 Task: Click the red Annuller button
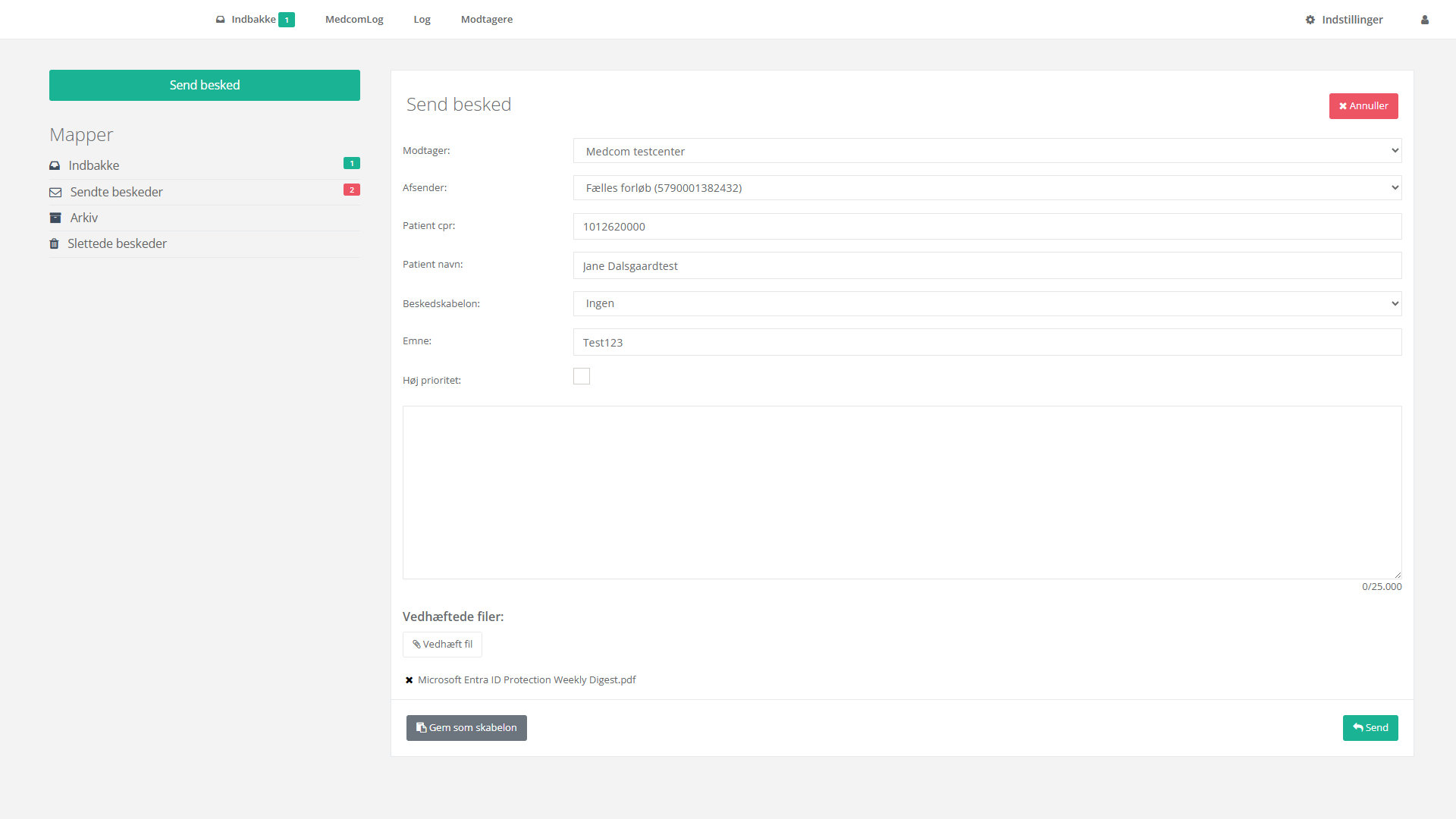tap(1363, 106)
